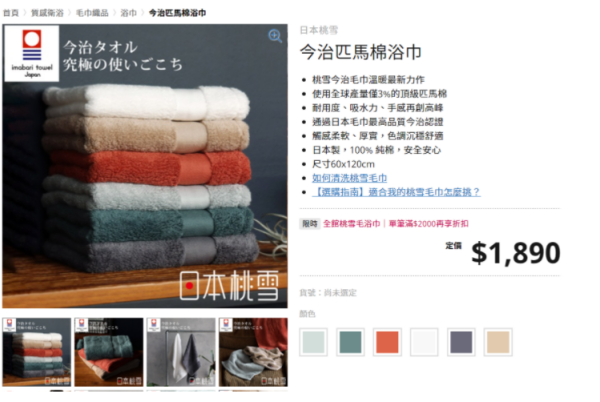The image size is (600, 402).
Task: Show the hanging towels thumbnail
Action: coord(181,352)
